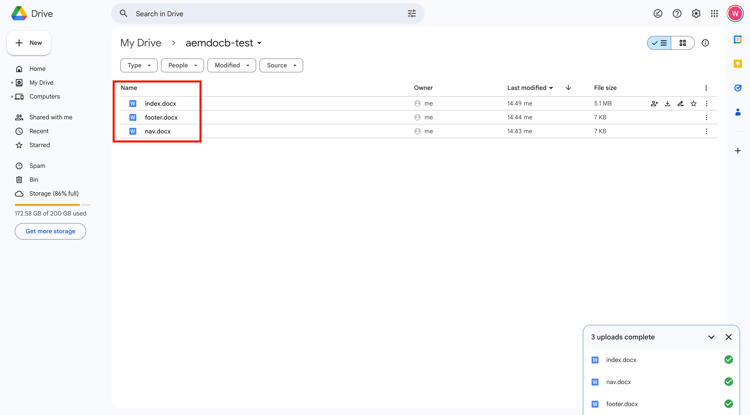The image size is (750, 415).
Task: Open the Help question mark icon
Action: (677, 13)
